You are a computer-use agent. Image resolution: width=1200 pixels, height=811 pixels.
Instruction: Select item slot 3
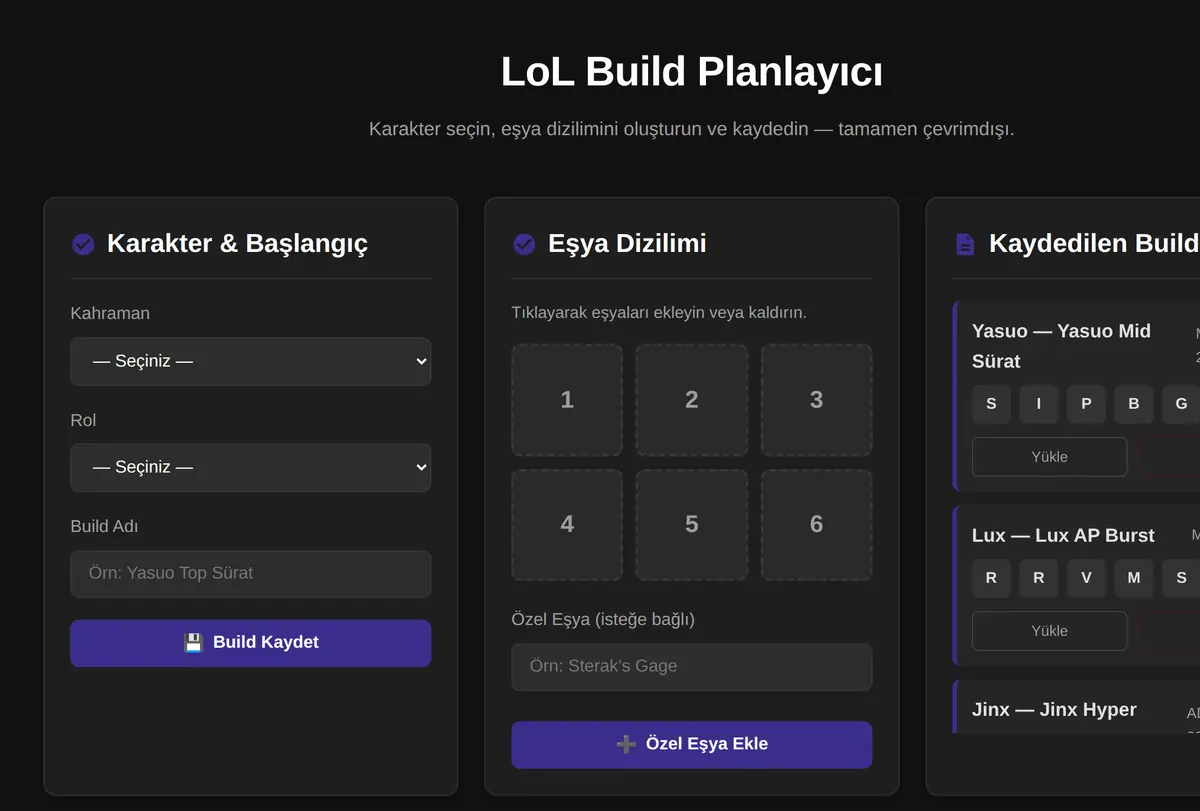[817, 400]
